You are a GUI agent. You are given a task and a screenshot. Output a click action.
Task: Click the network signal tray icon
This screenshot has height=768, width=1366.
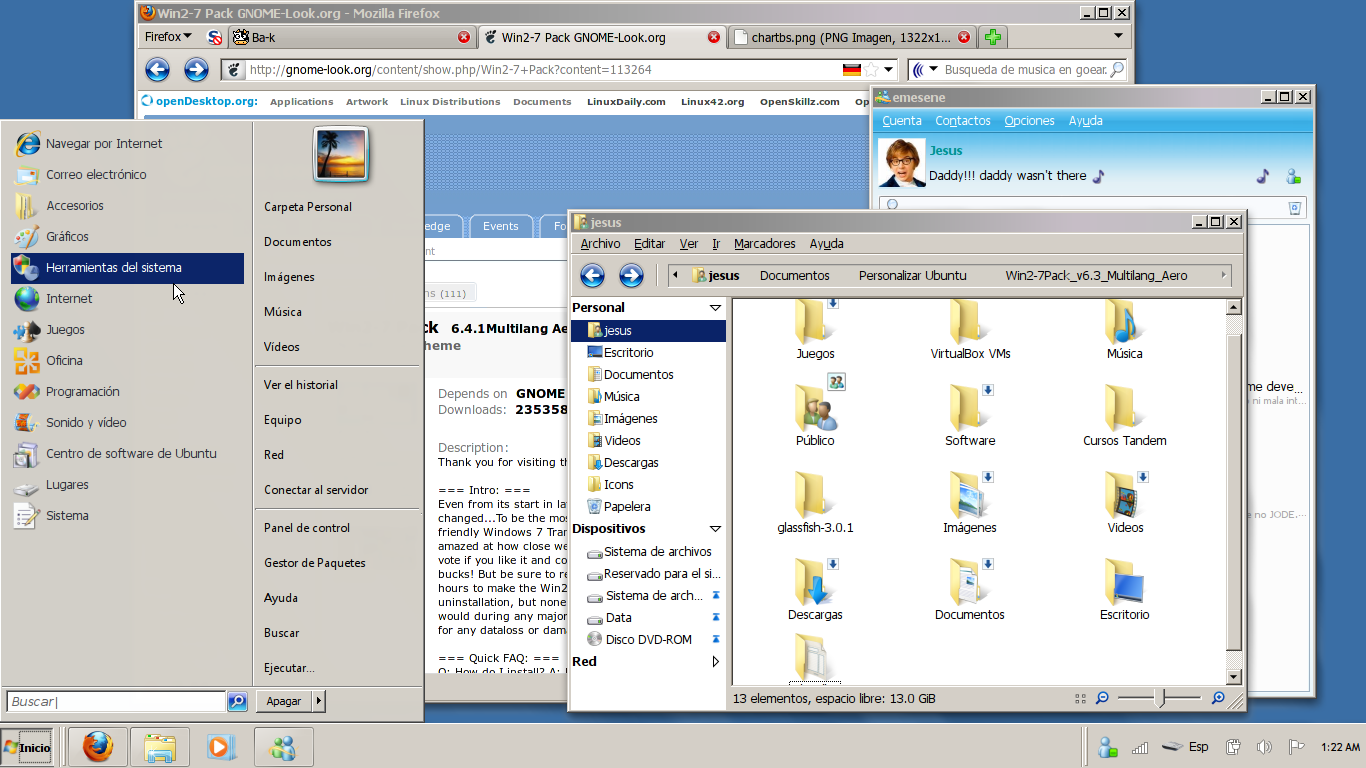tap(1140, 747)
